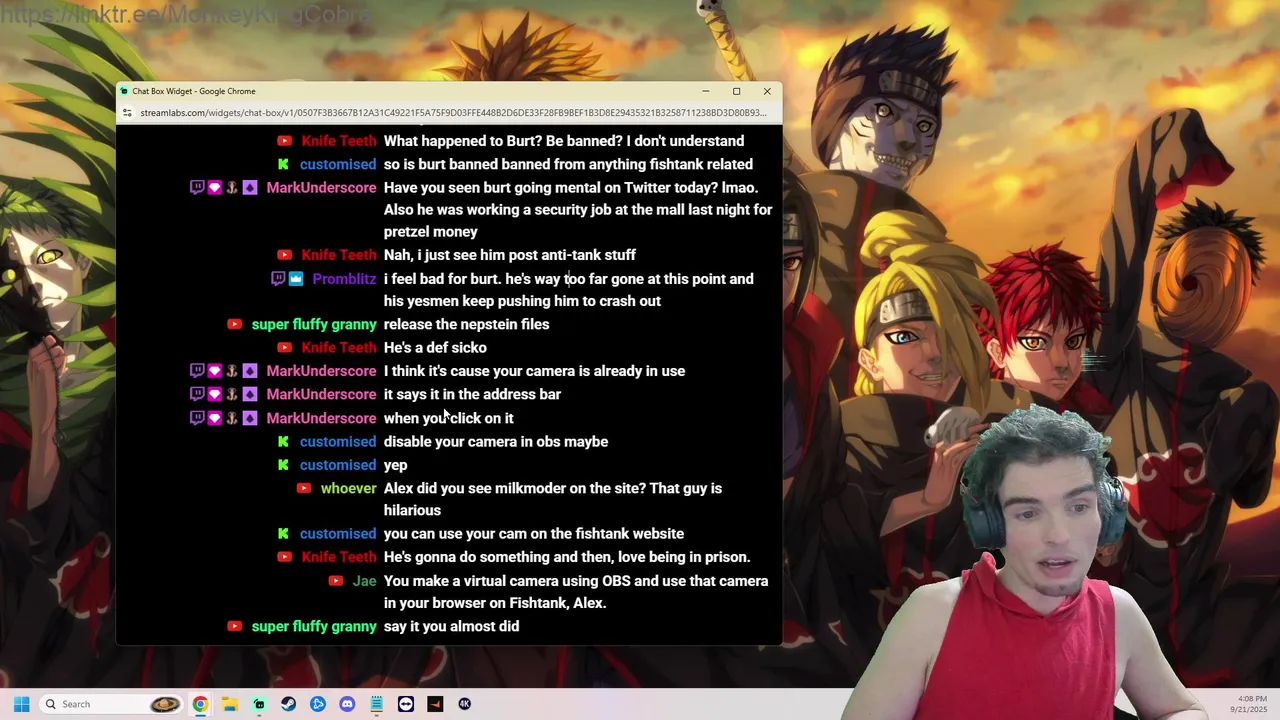This screenshot has width=1280, height=720.
Task: Click the Jae username
Action: (364, 581)
